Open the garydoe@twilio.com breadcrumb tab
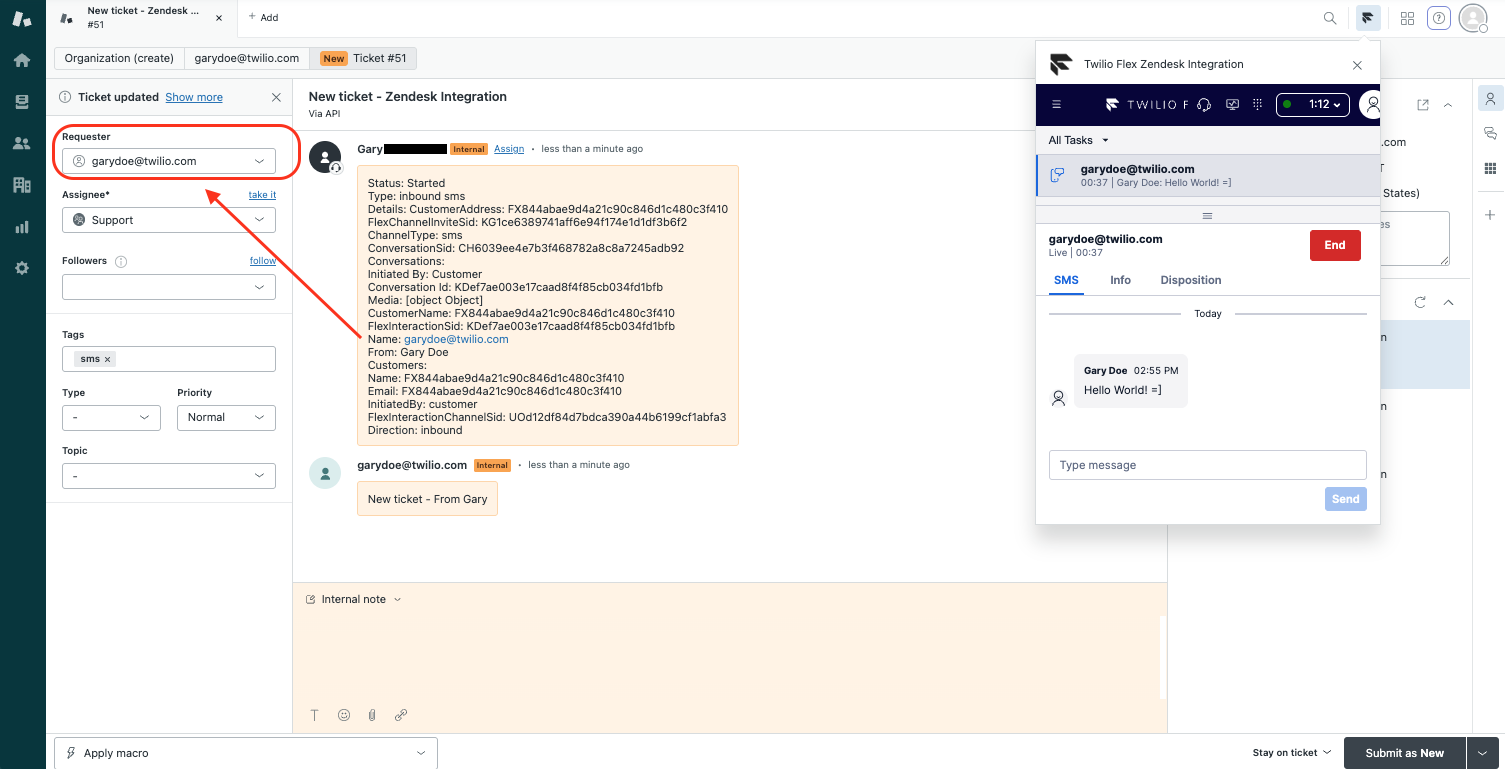Screen dimensions: 1505x769 247,58
